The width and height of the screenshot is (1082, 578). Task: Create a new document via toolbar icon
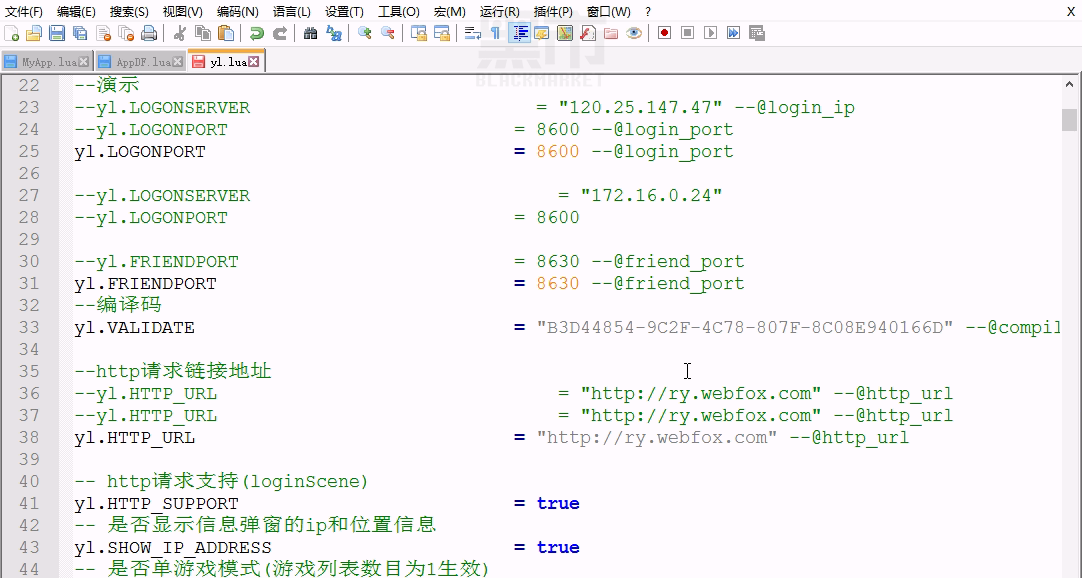tap(12, 33)
